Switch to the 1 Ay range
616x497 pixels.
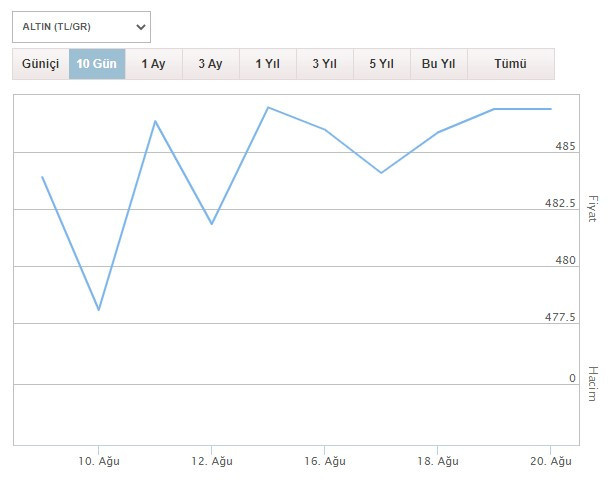[154, 64]
